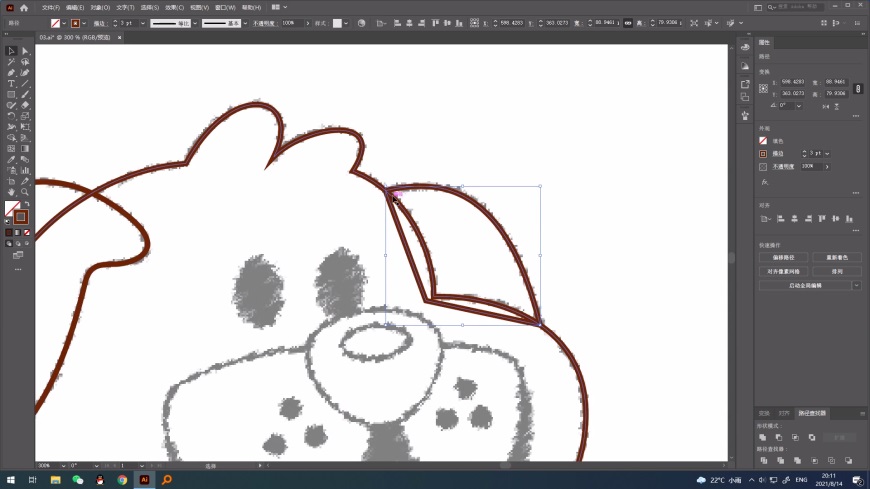Image resolution: width=870 pixels, height=489 pixels.
Task: Select the Blend tool
Action: (25, 159)
